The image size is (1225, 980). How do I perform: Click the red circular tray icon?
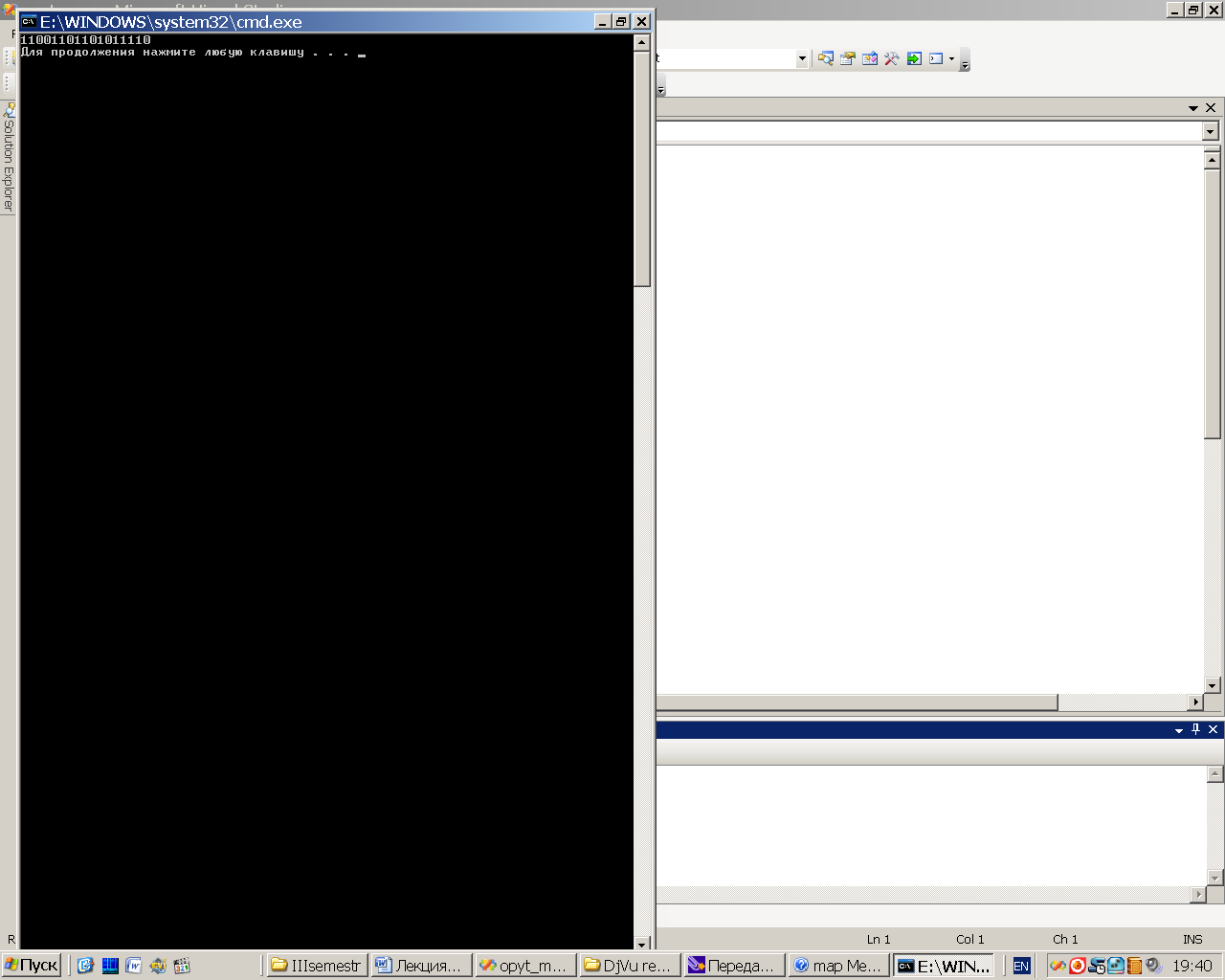click(1078, 966)
